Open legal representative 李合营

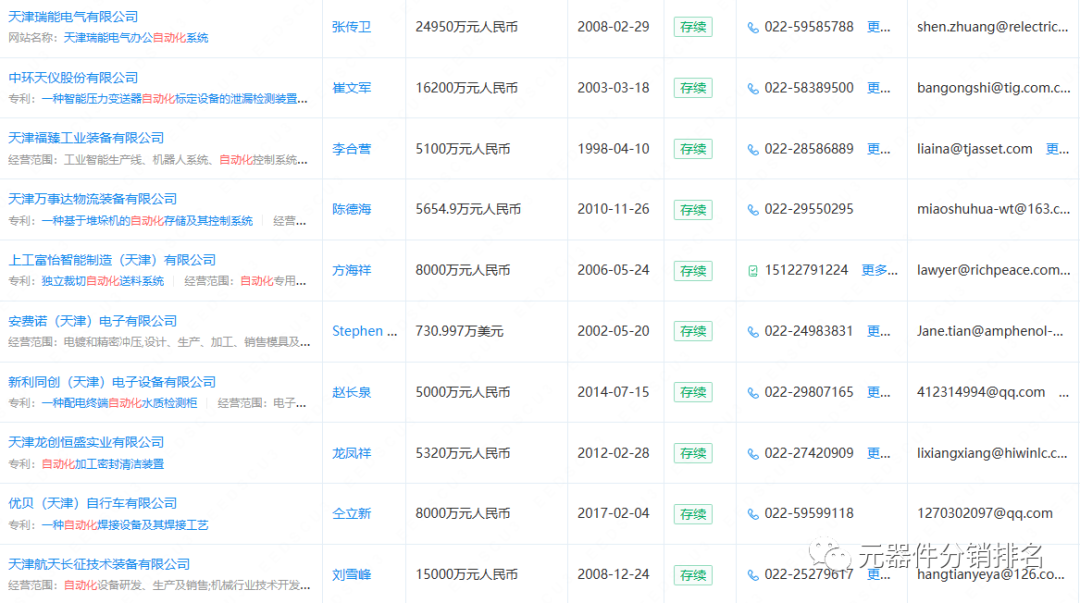click(x=351, y=149)
